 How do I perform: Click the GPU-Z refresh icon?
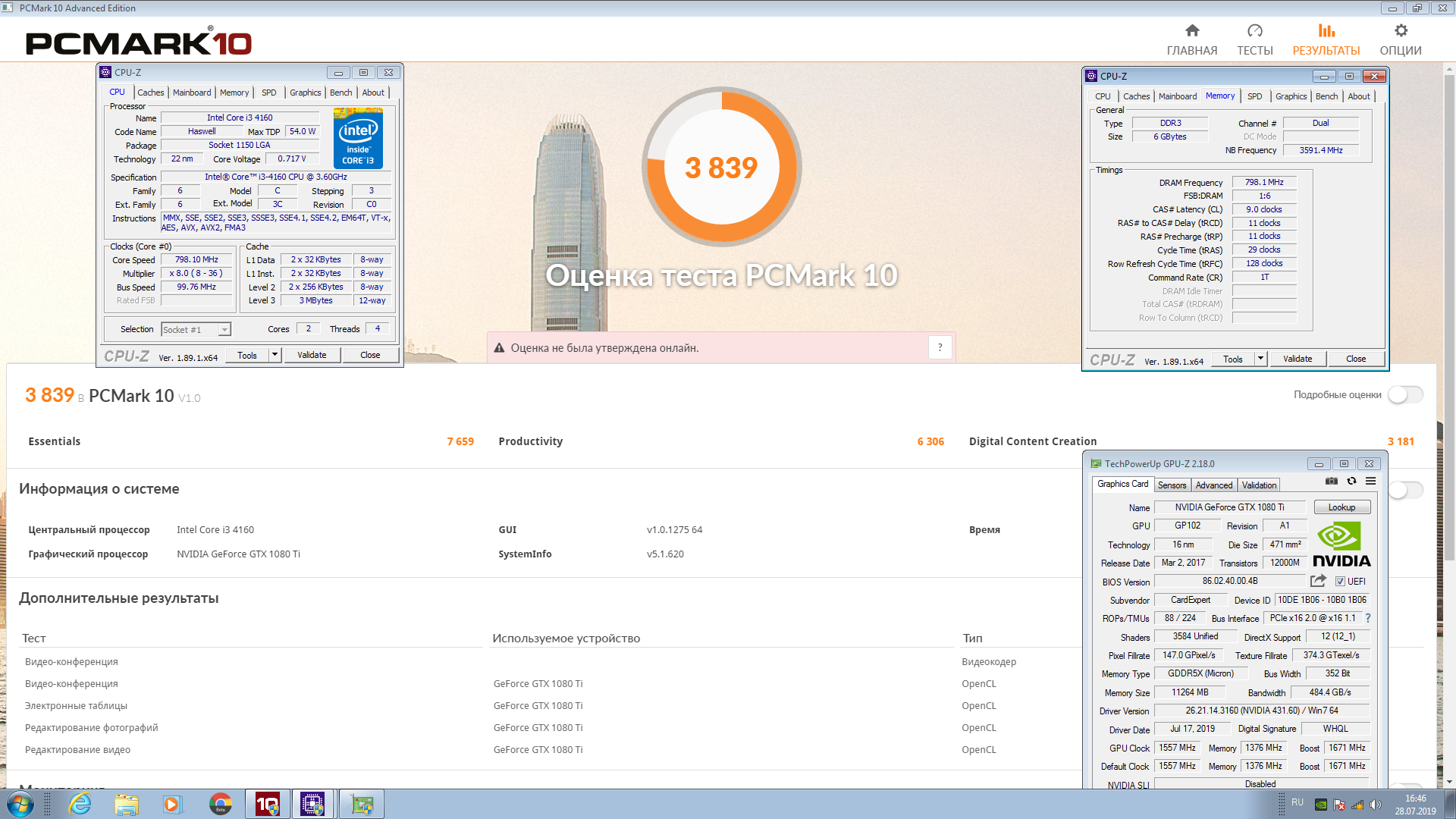[1351, 481]
